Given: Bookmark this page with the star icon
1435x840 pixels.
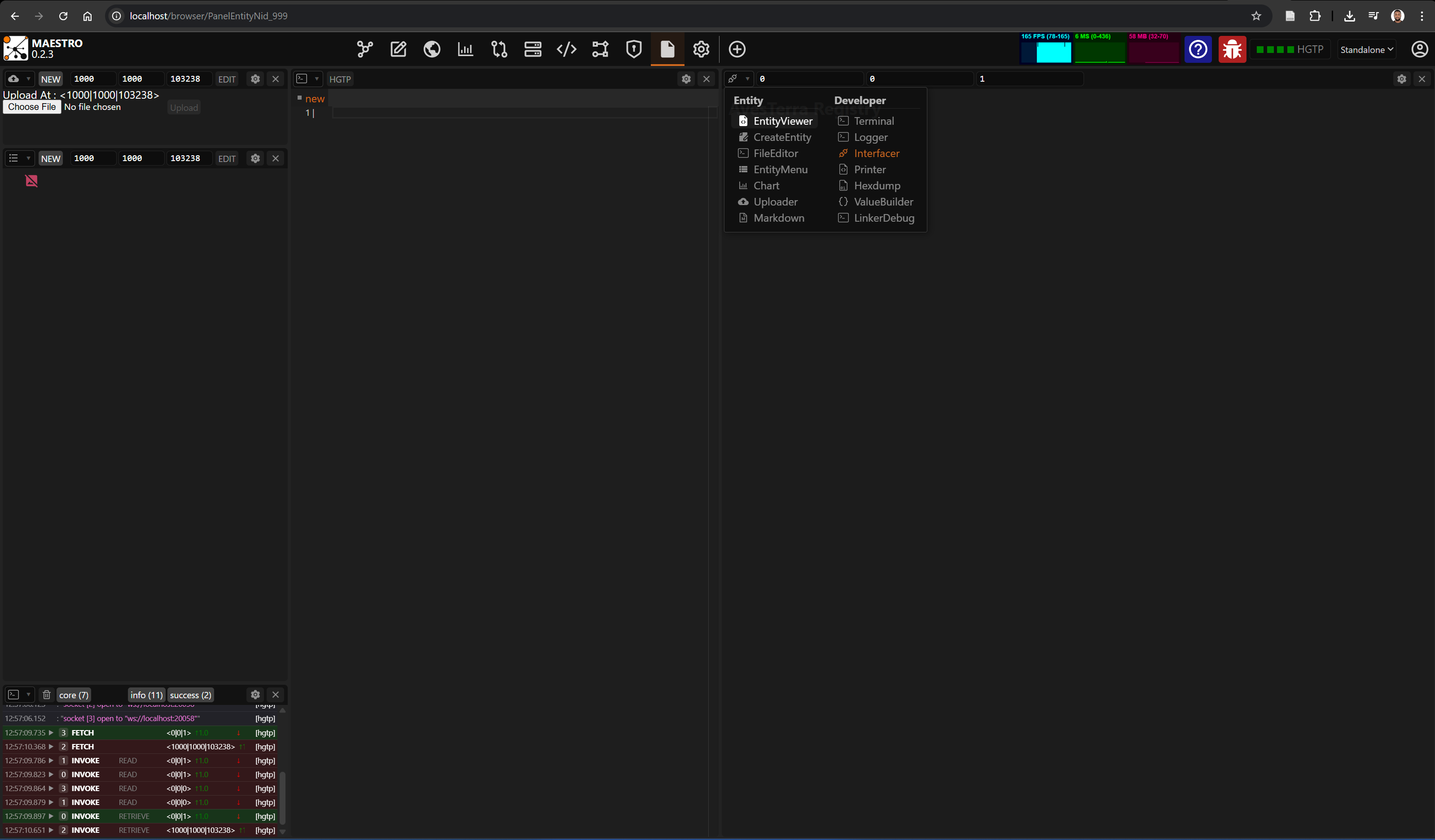Looking at the screenshot, I should coord(1256,16).
